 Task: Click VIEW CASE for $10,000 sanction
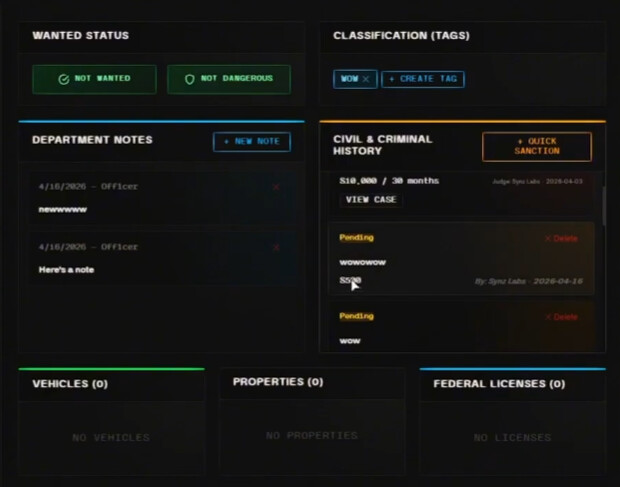[x=371, y=200]
